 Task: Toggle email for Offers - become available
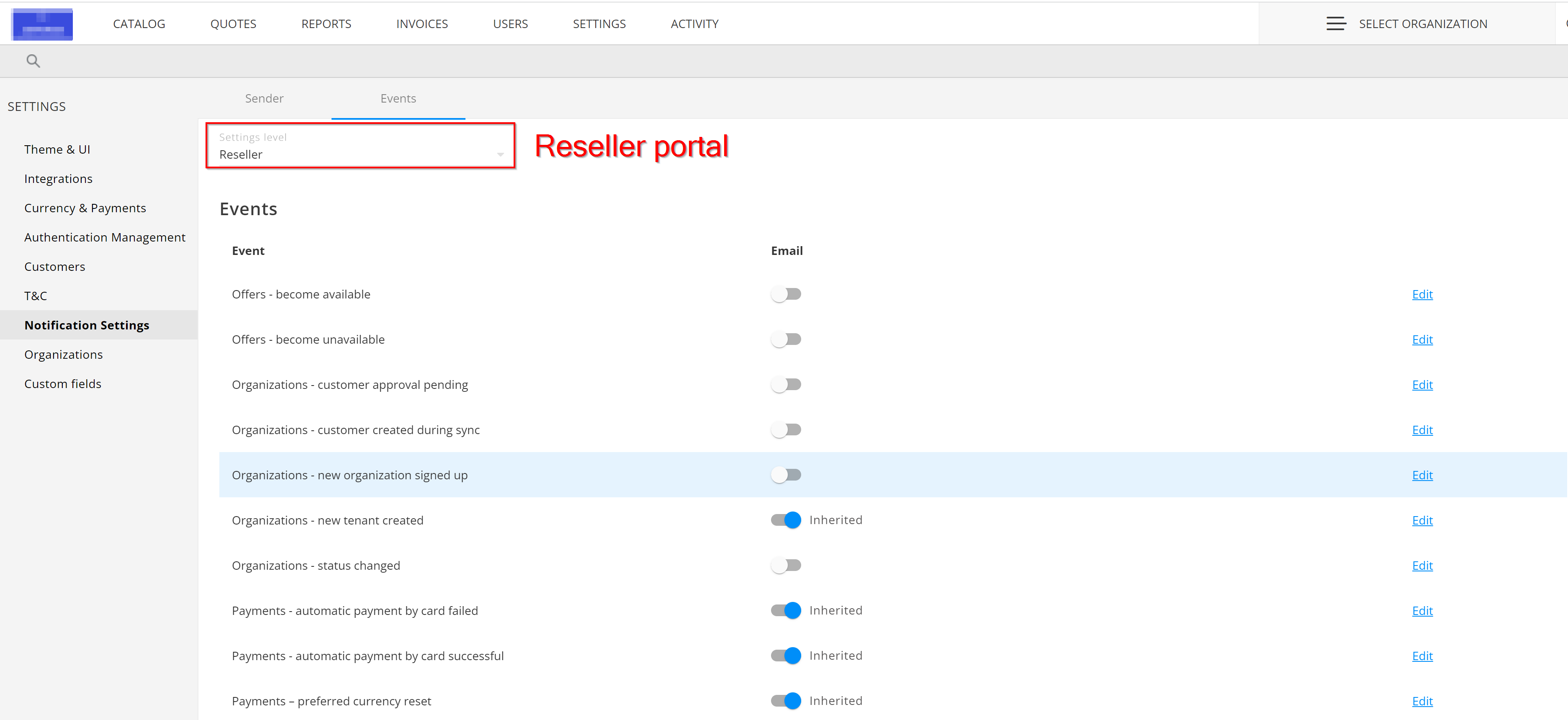(x=786, y=295)
